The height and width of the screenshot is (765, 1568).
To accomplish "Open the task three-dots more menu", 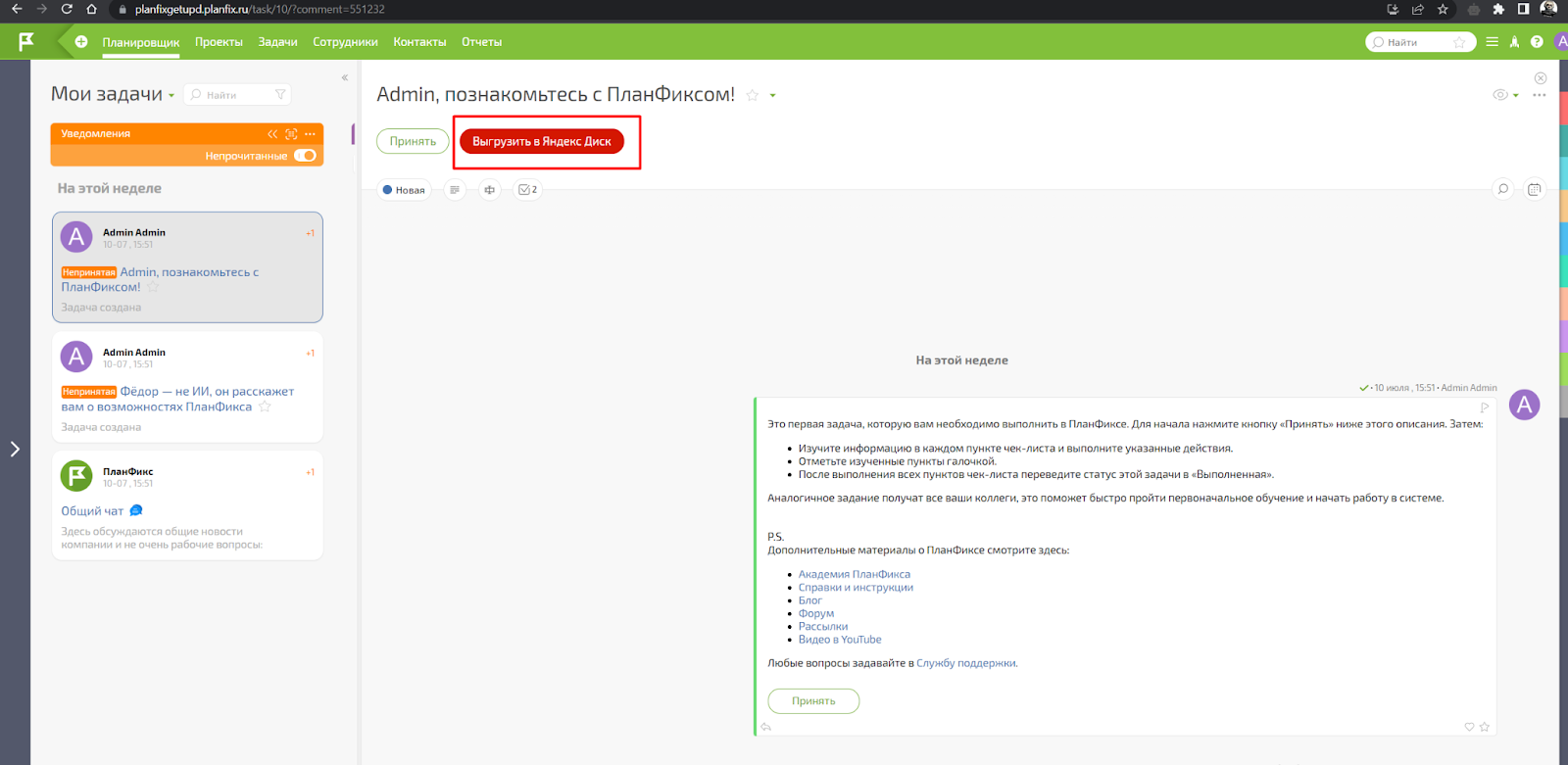I will 1540,95.
